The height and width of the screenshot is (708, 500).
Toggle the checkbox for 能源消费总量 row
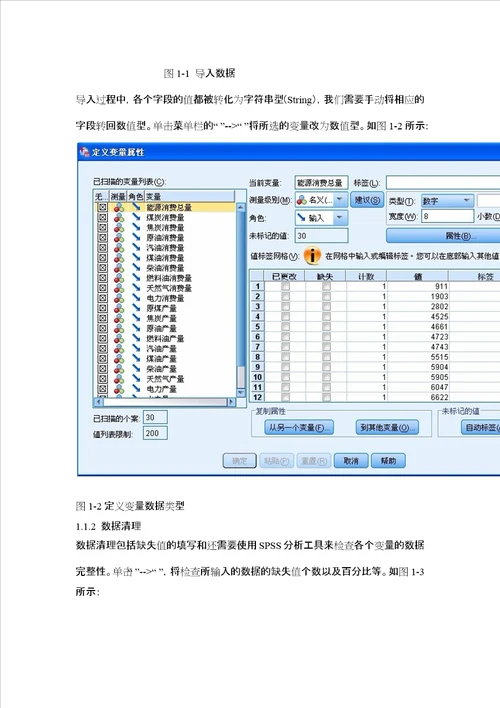click(103, 207)
